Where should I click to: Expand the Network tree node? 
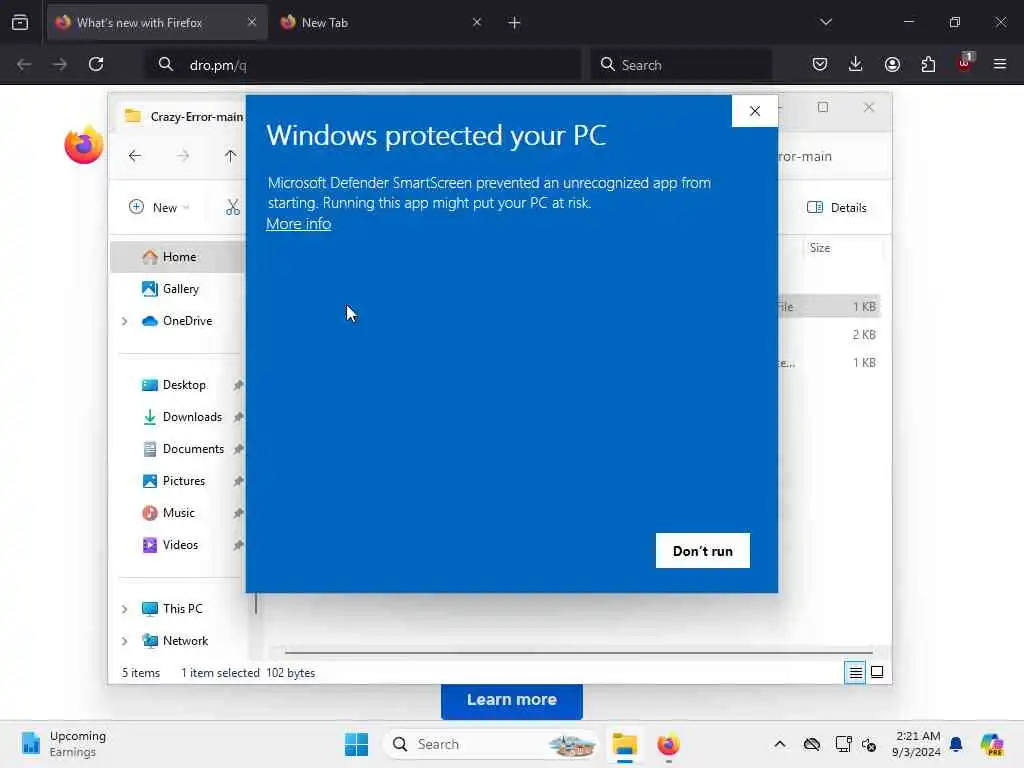click(124, 641)
